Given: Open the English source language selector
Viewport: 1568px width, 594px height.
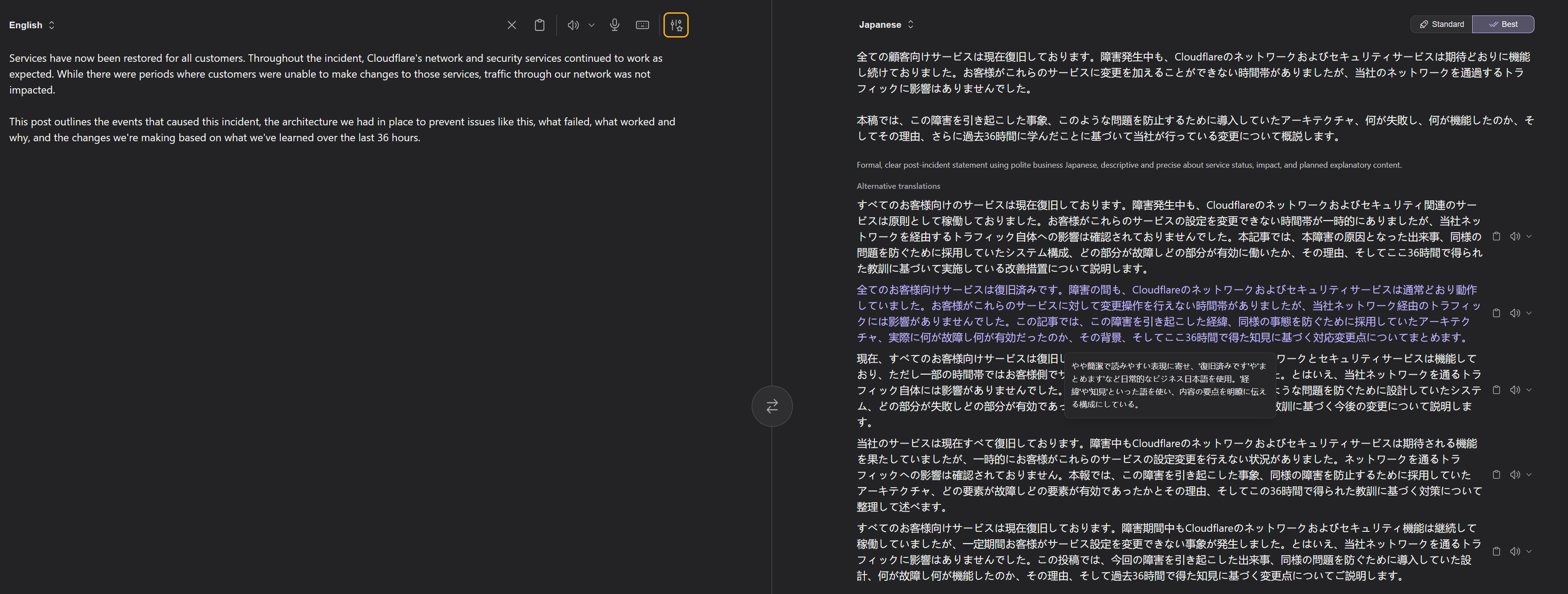Looking at the screenshot, I should point(32,25).
